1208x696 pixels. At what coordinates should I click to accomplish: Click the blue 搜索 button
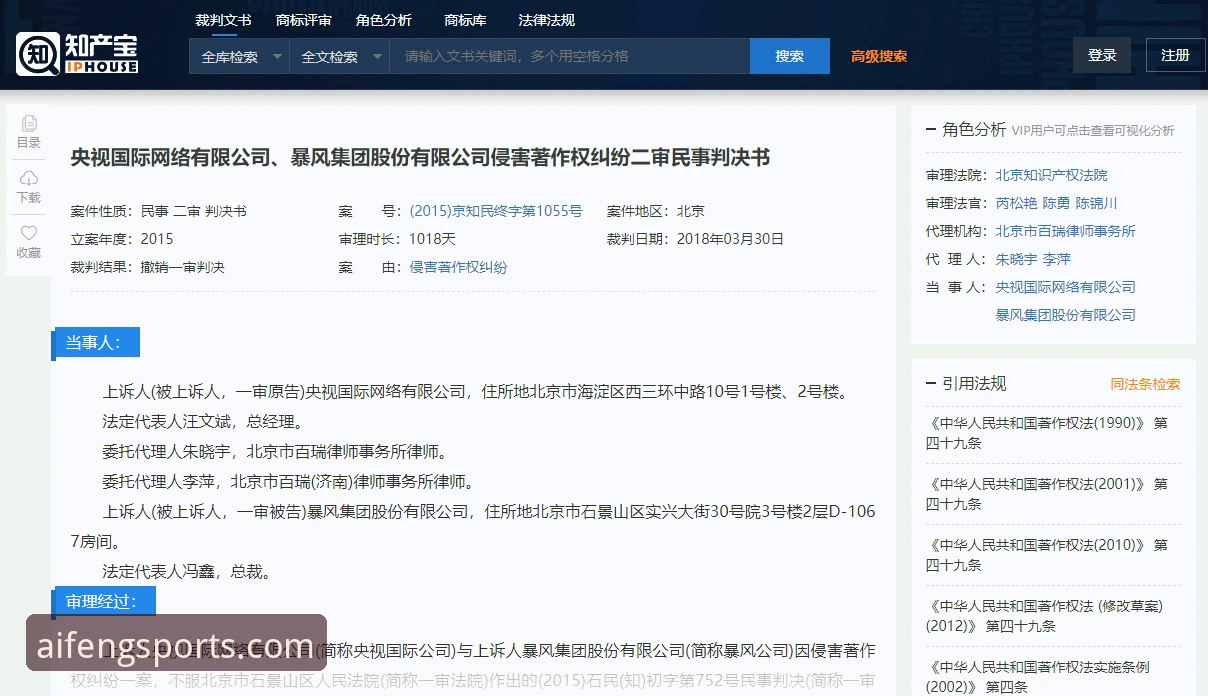tap(790, 57)
